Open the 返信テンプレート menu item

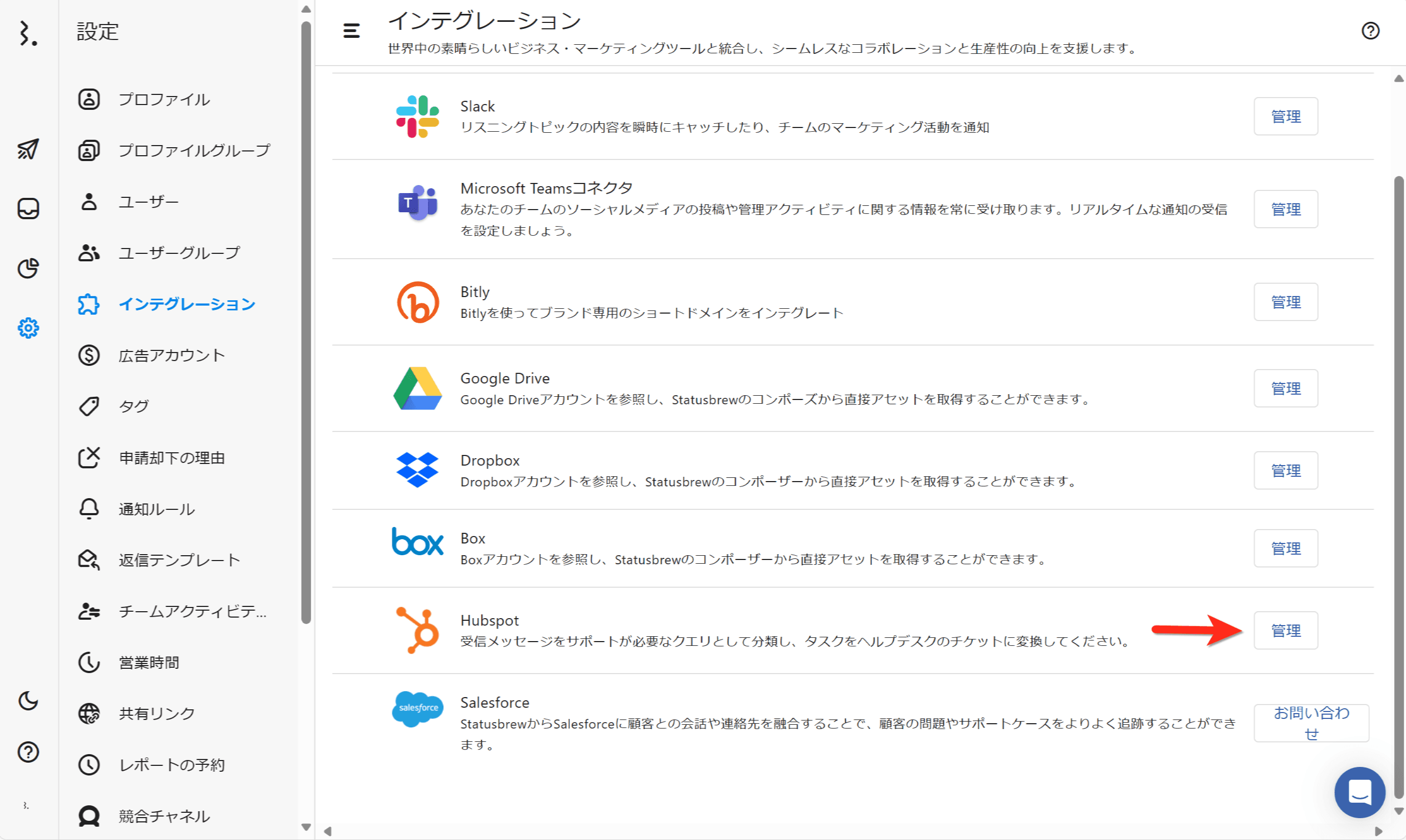point(179,560)
